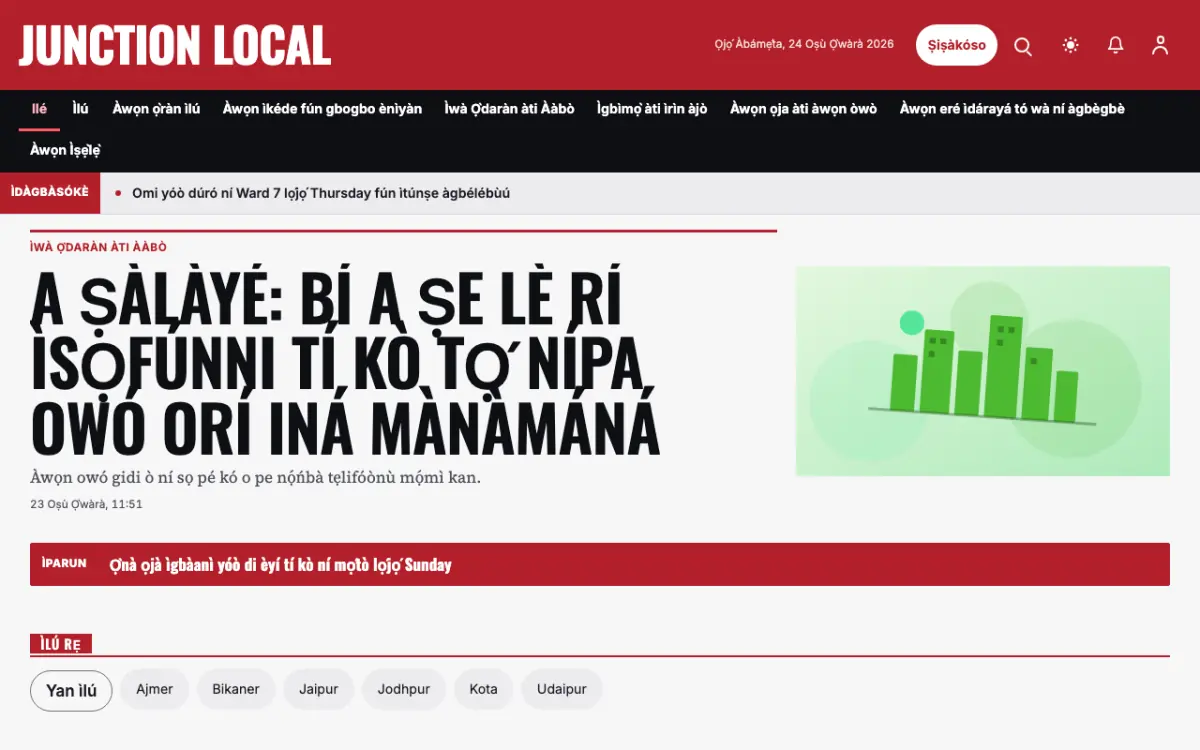Choose the Bikaner city chip
Viewport: 1200px width, 750px height.
click(236, 690)
